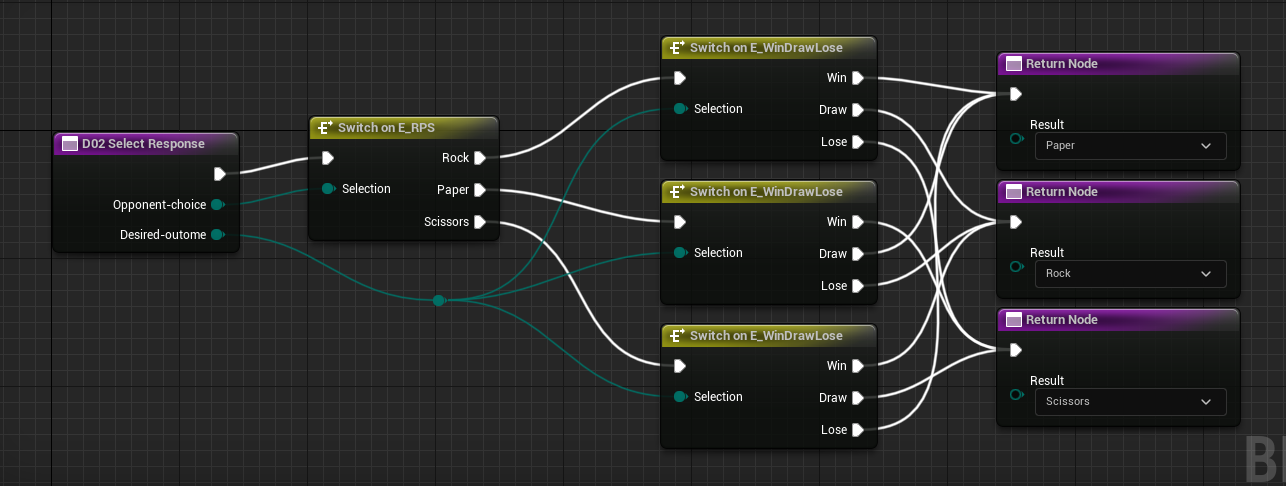Image resolution: width=1286 pixels, height=486 pixels.
Task: Click top E_WinDrawLose switch Win pin
Action: point(858,78)
